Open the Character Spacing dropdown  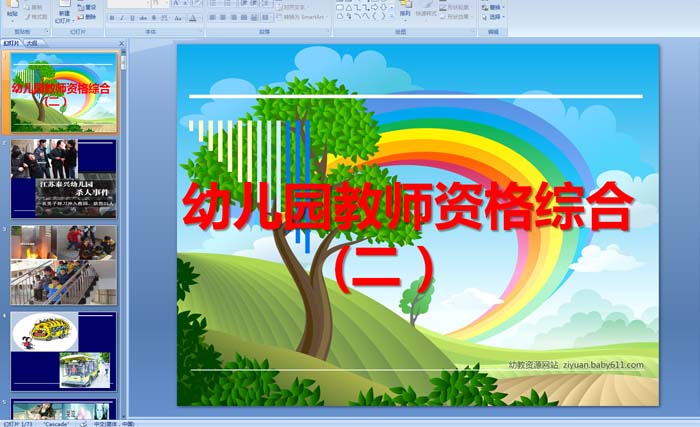click(x=165, y=18)
